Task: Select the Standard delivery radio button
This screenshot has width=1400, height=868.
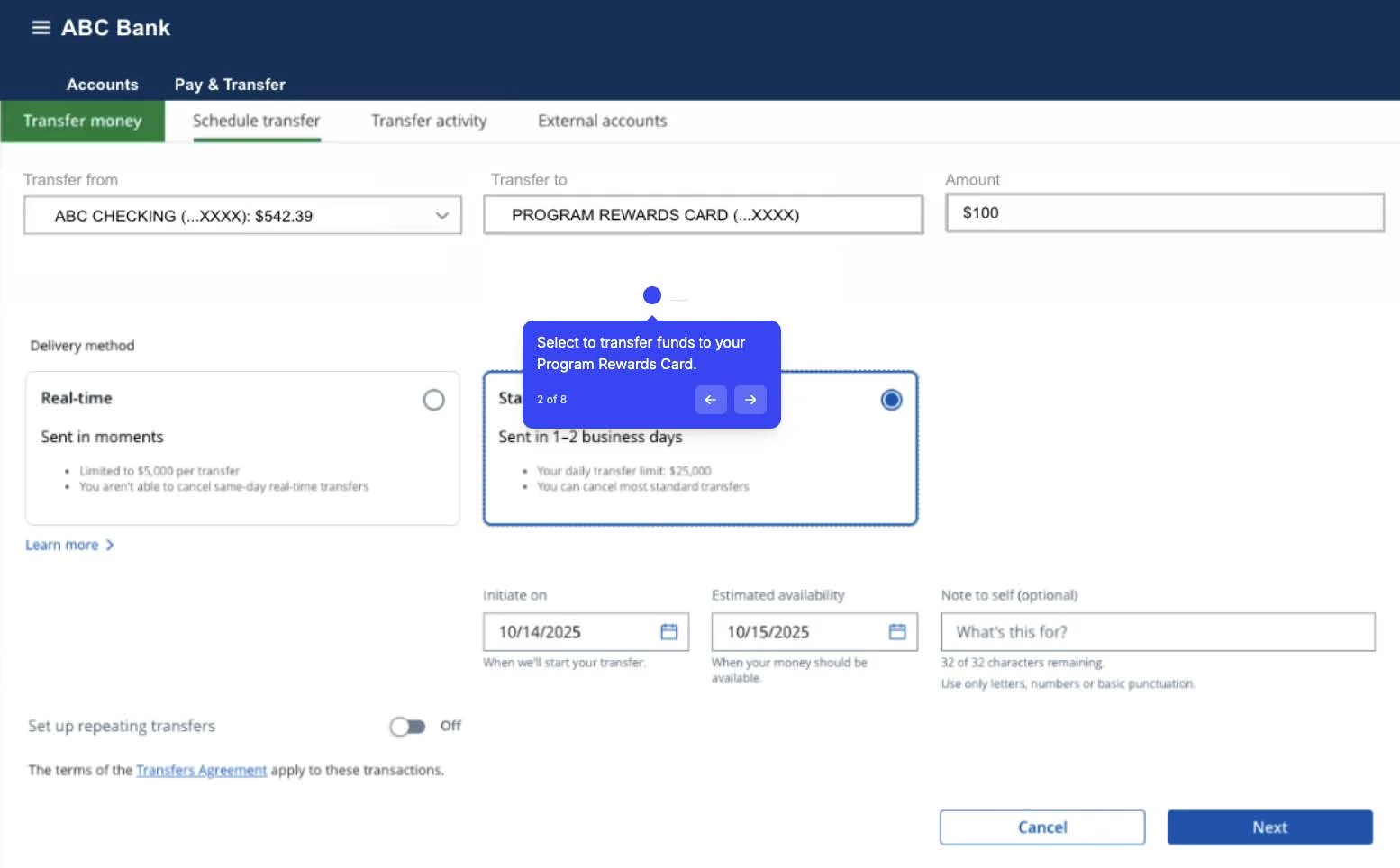Action: (891, 400)
